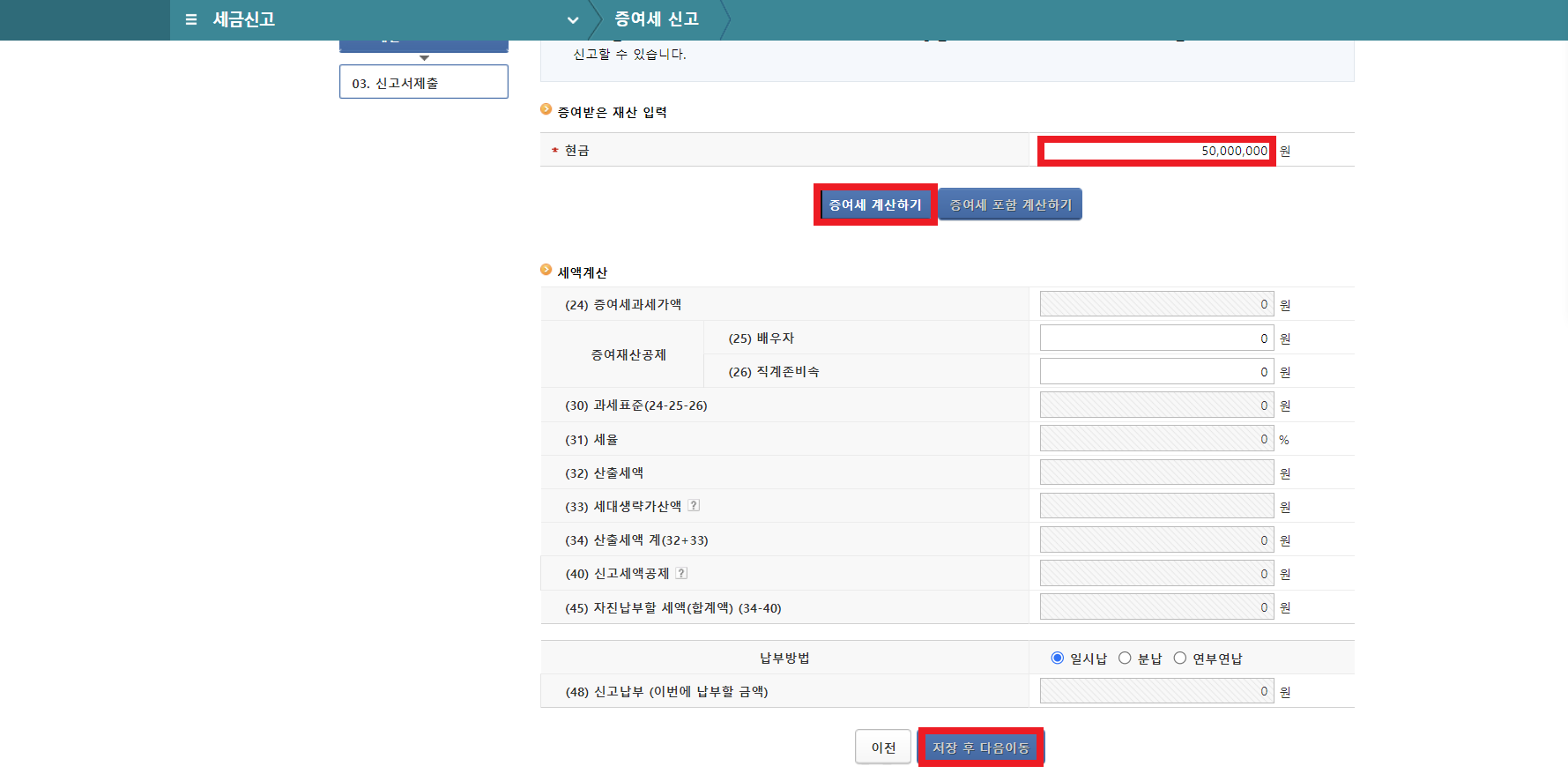
Task: Click the 증여재산공제 row label
Action: pyautogui.click(x=628, y=354)
